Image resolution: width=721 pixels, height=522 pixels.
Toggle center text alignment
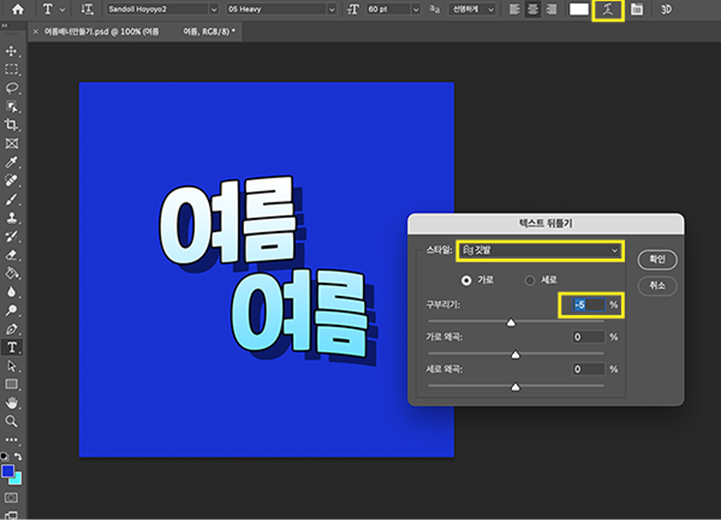[x=532, y=10]
